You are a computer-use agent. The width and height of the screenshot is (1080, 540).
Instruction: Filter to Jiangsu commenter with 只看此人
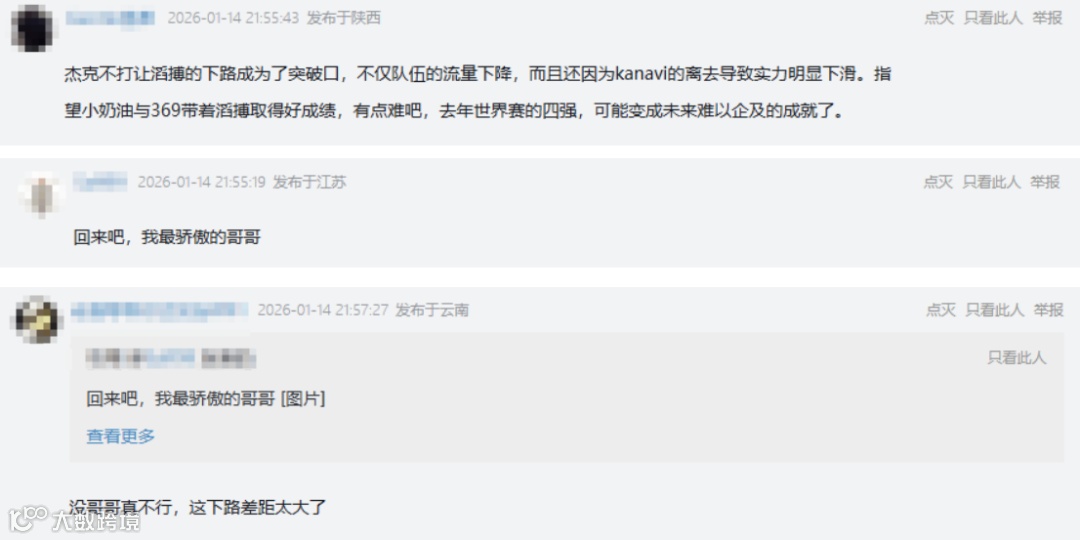pyautogui.click(x=991, y=182)
